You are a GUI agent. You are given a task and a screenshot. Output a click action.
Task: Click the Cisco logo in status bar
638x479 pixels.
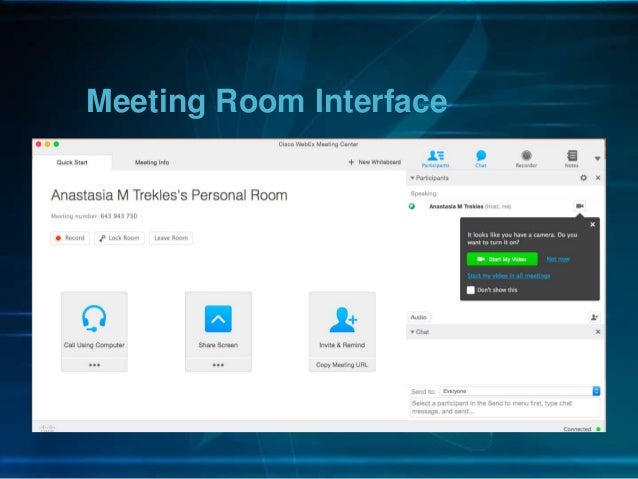47,428
